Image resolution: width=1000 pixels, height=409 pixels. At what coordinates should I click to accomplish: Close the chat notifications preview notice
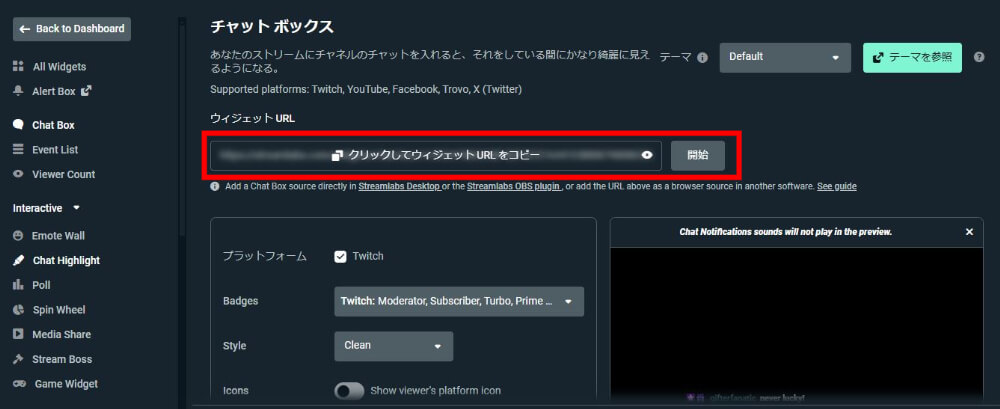tap(969, 232)
